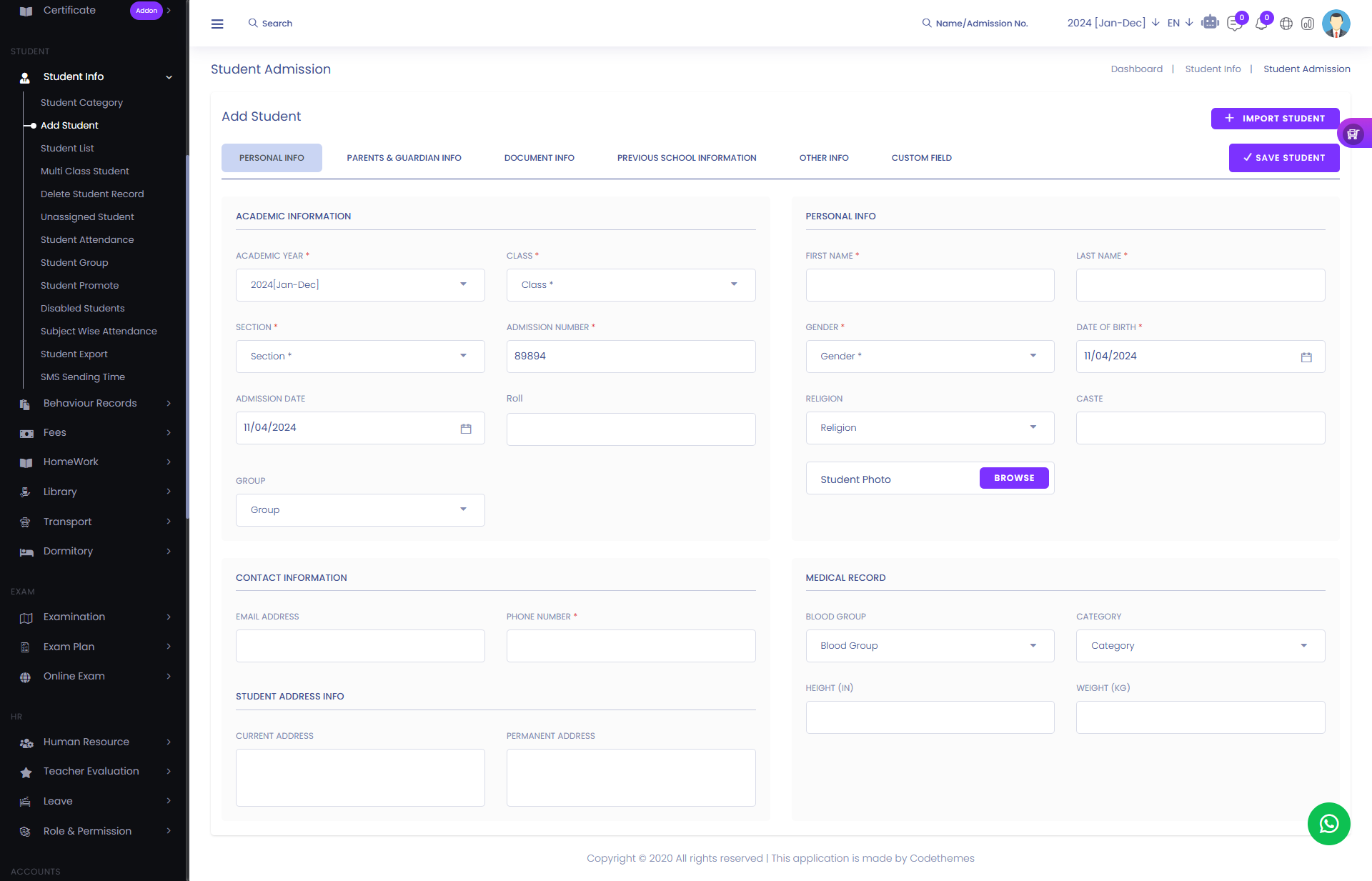Switch to Parents & Guardian Info tab

(x=404, y=158)
